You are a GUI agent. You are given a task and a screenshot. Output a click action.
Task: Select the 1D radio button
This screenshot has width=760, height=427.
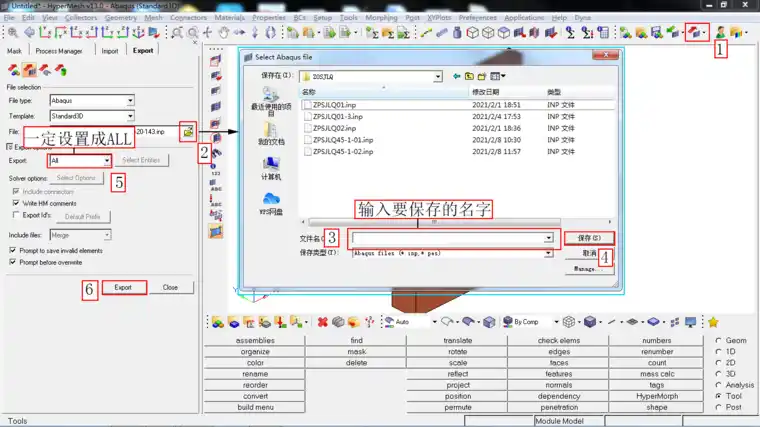718,351
